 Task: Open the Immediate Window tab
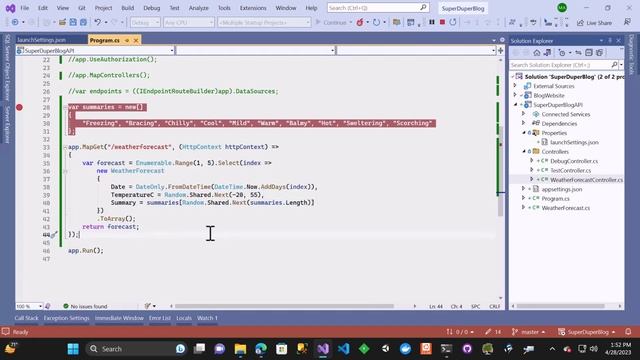[x=119, y=318]
